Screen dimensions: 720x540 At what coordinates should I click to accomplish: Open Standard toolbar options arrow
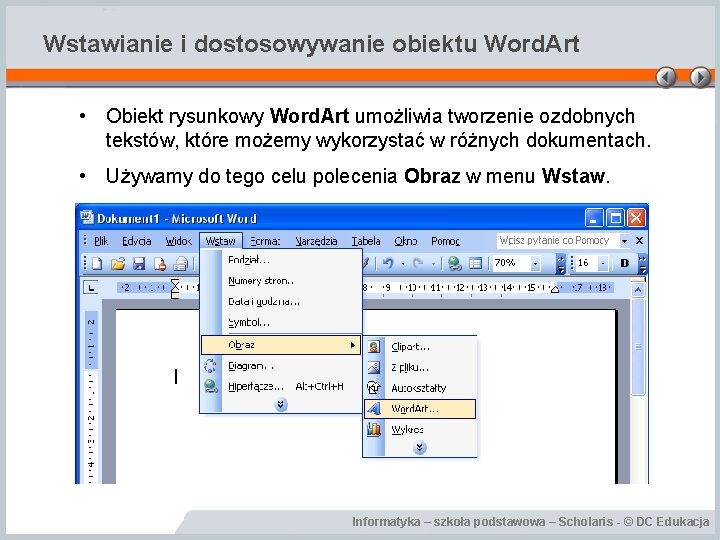tap(561, 264)
